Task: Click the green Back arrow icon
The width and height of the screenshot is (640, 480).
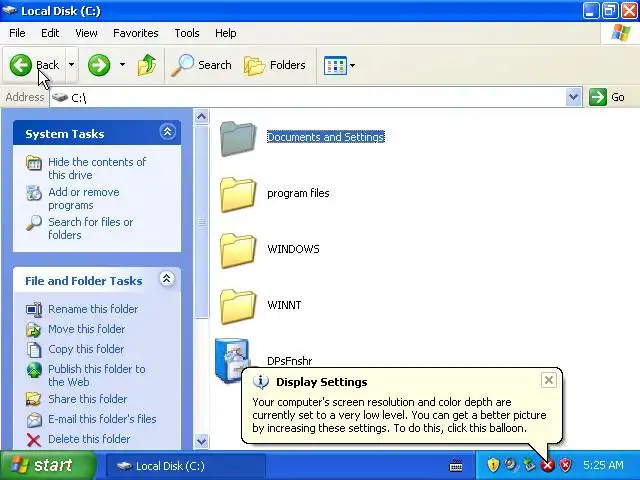Action: tap(20, 65)
